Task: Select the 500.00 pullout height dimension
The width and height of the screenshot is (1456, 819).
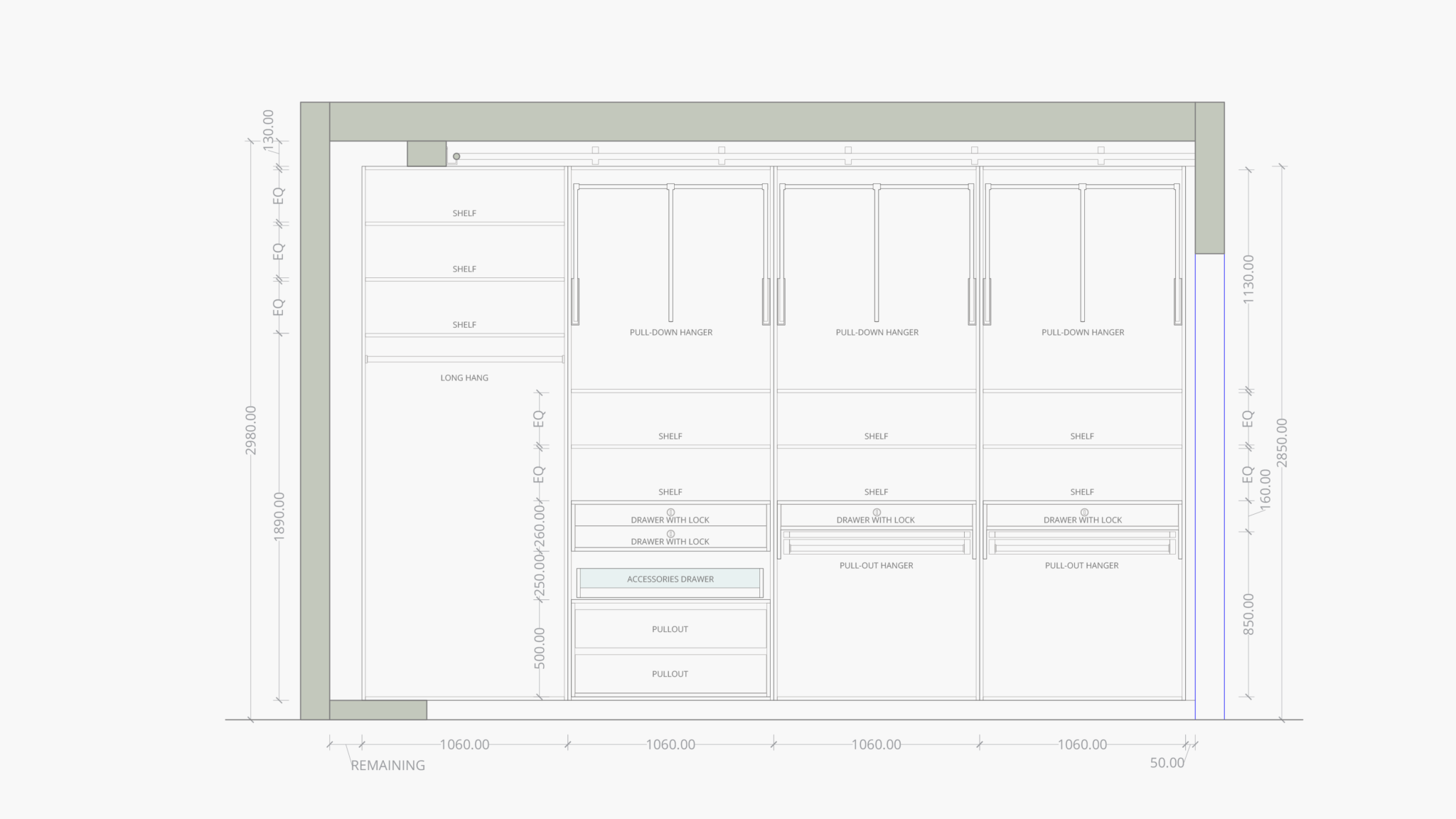Action: click(x=540, y=648)
